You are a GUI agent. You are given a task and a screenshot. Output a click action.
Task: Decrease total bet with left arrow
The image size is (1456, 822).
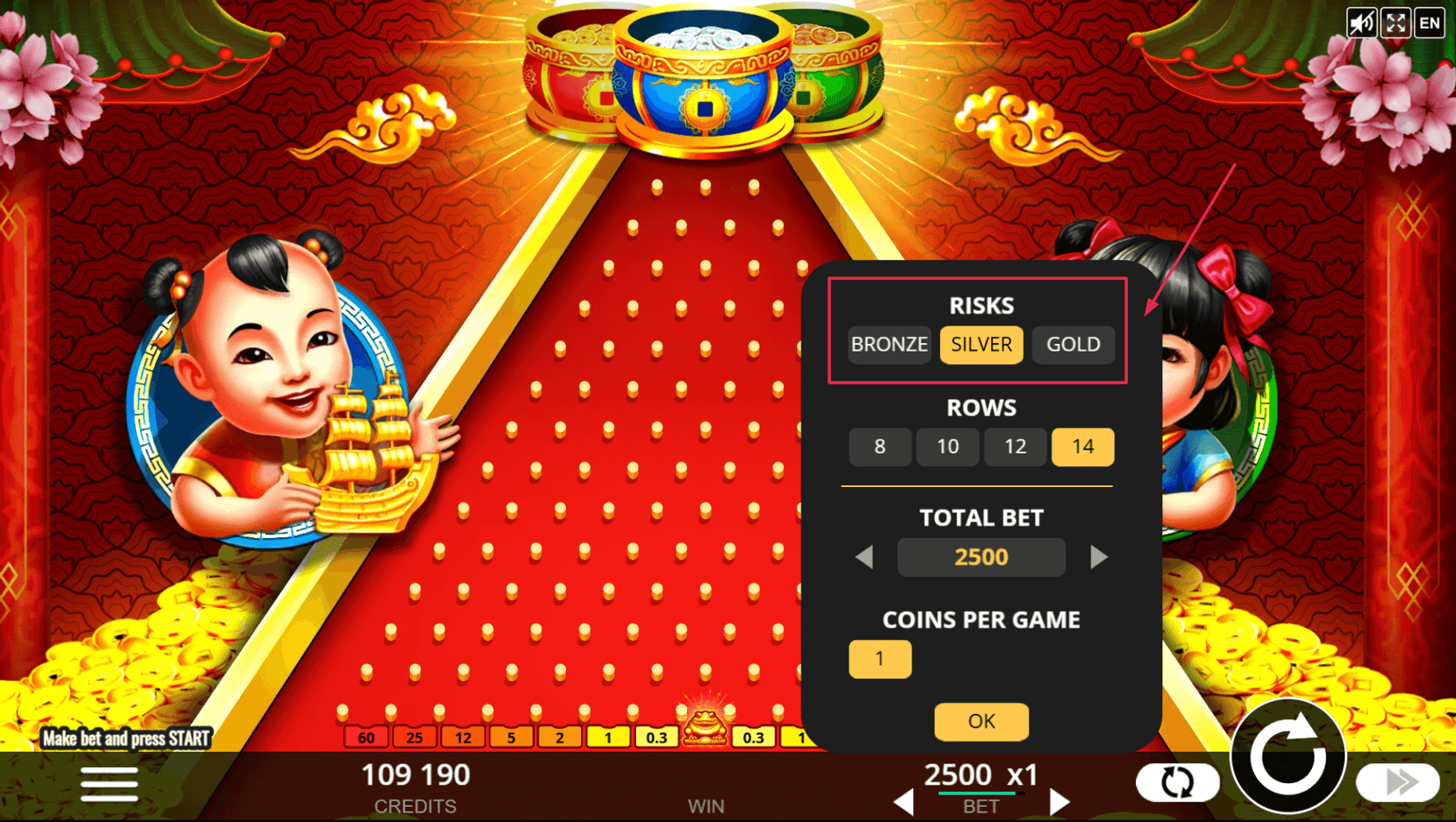click(865, 557)
